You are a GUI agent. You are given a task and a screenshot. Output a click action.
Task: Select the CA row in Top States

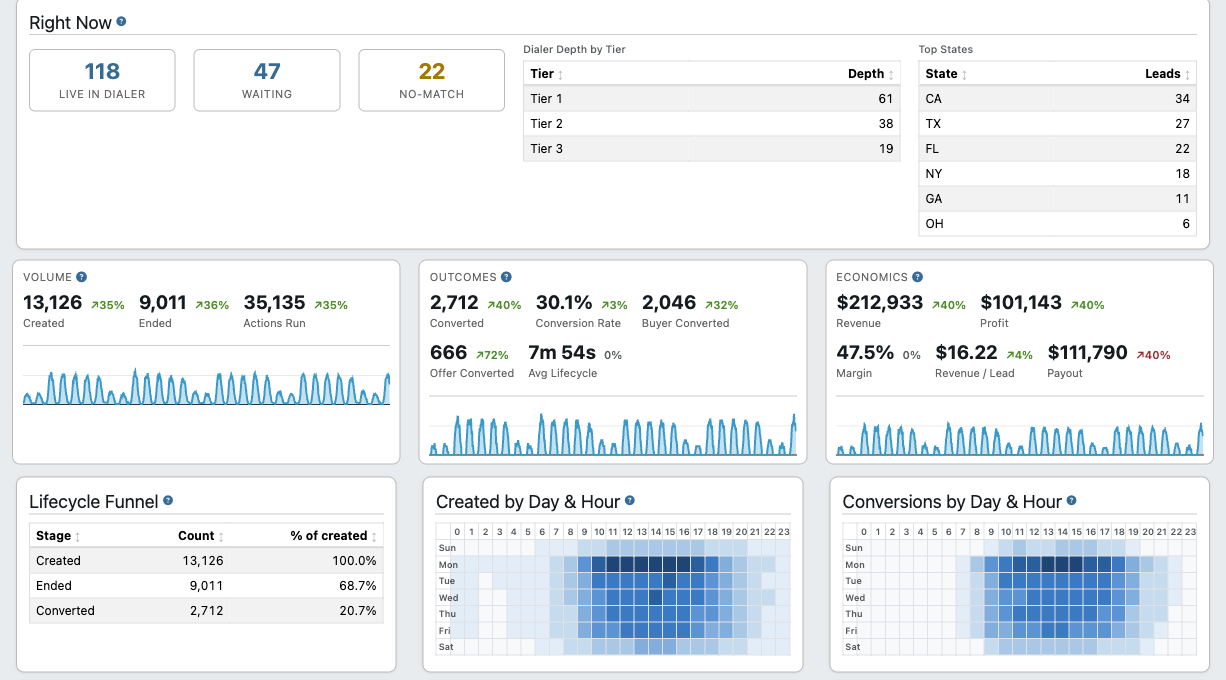coord(1058,98)
